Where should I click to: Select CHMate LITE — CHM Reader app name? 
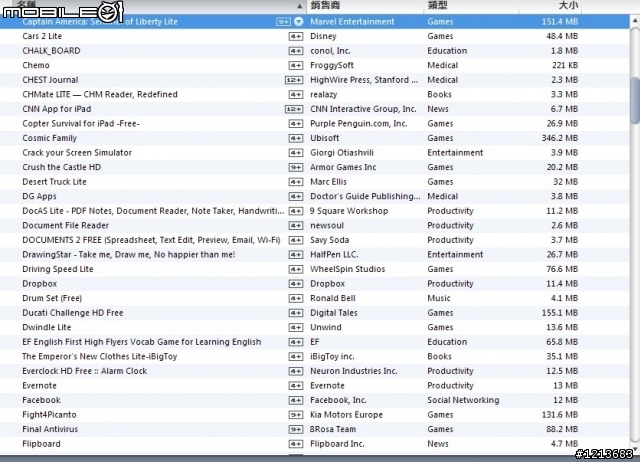point(100,94)
